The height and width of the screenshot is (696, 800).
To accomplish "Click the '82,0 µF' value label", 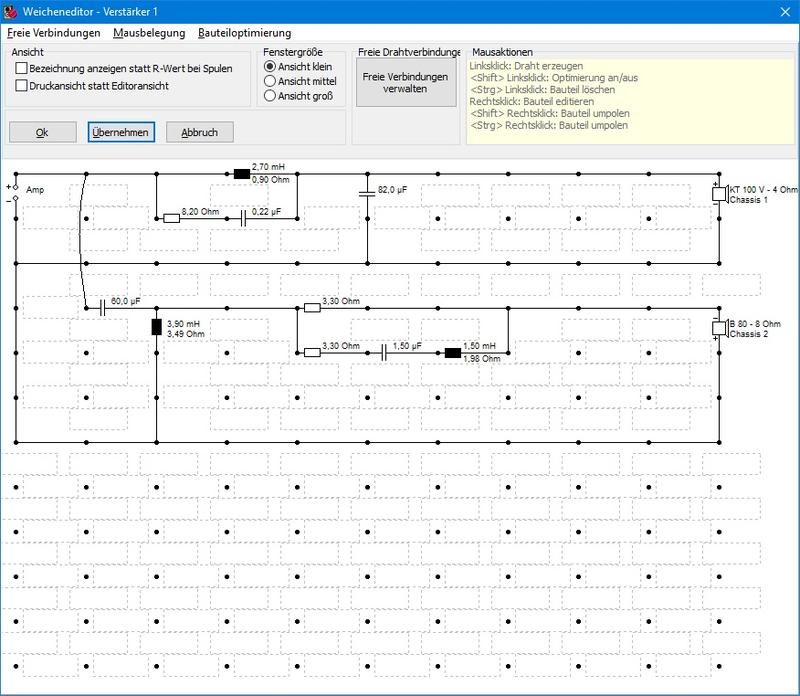I will coord(392,190).
